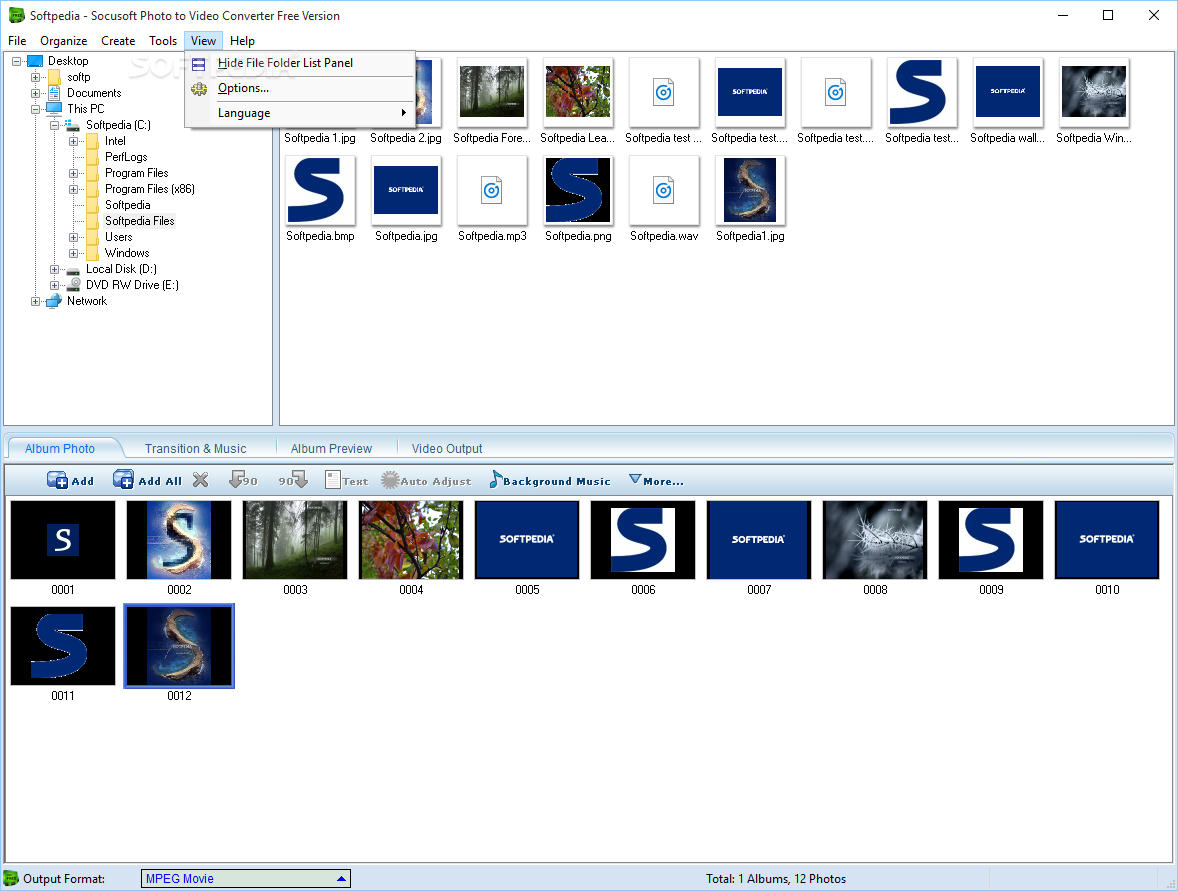Select Hide File Folder List Panel menu entry
The image size is (1178, 891).
click(x=301, y=63)
